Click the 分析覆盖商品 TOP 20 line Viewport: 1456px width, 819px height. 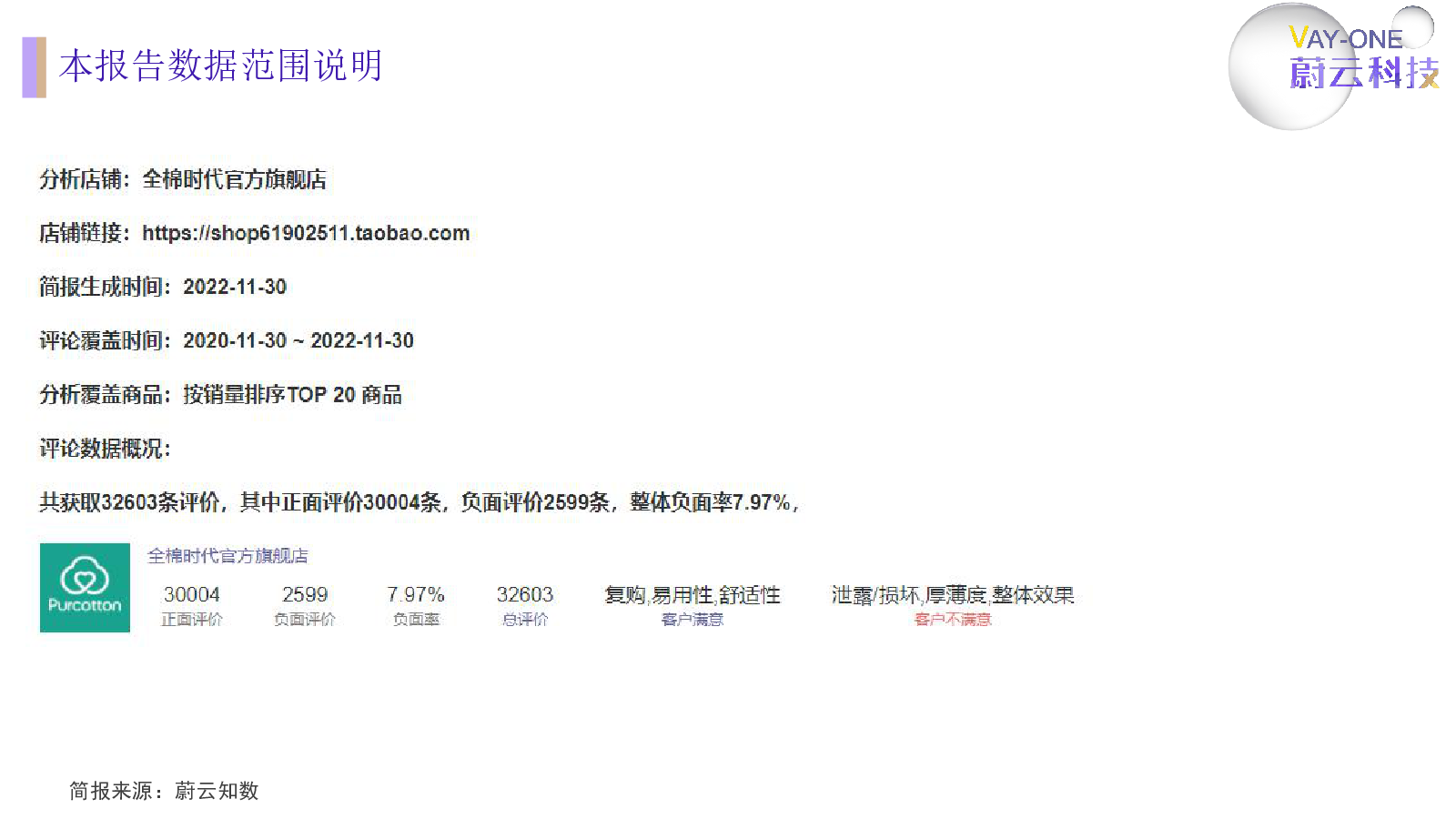(x=220, y=394)
